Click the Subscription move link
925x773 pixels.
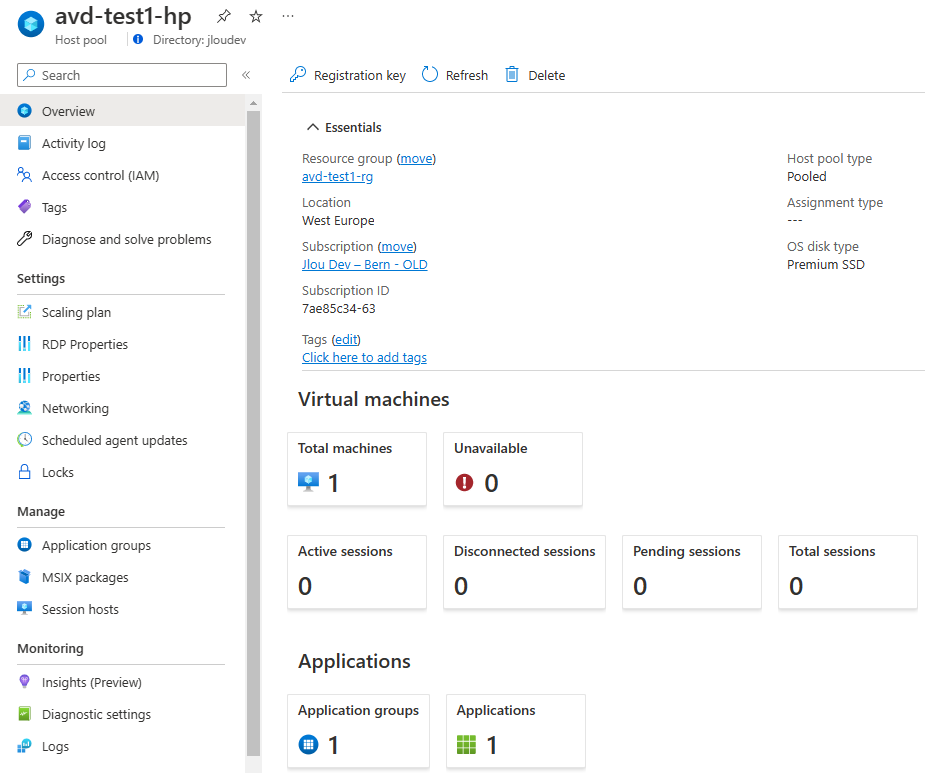pyautogui.click(x=397, y=246)
